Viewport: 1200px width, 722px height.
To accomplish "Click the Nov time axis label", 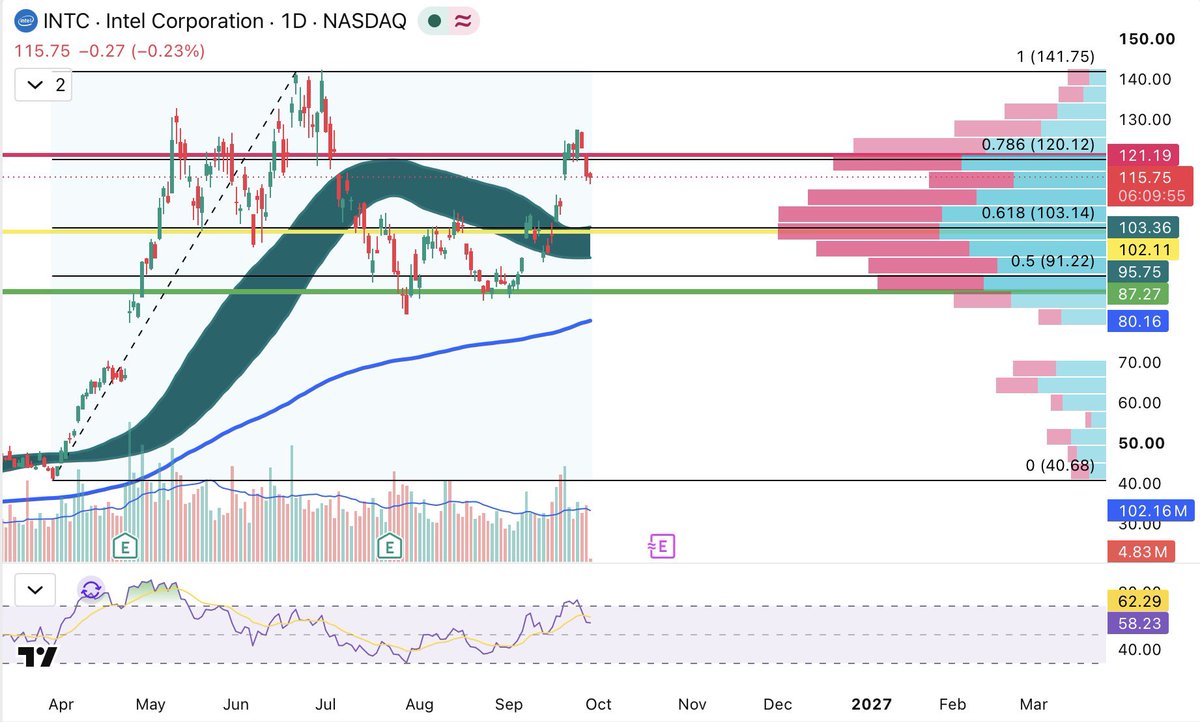I will coord(692,705).
